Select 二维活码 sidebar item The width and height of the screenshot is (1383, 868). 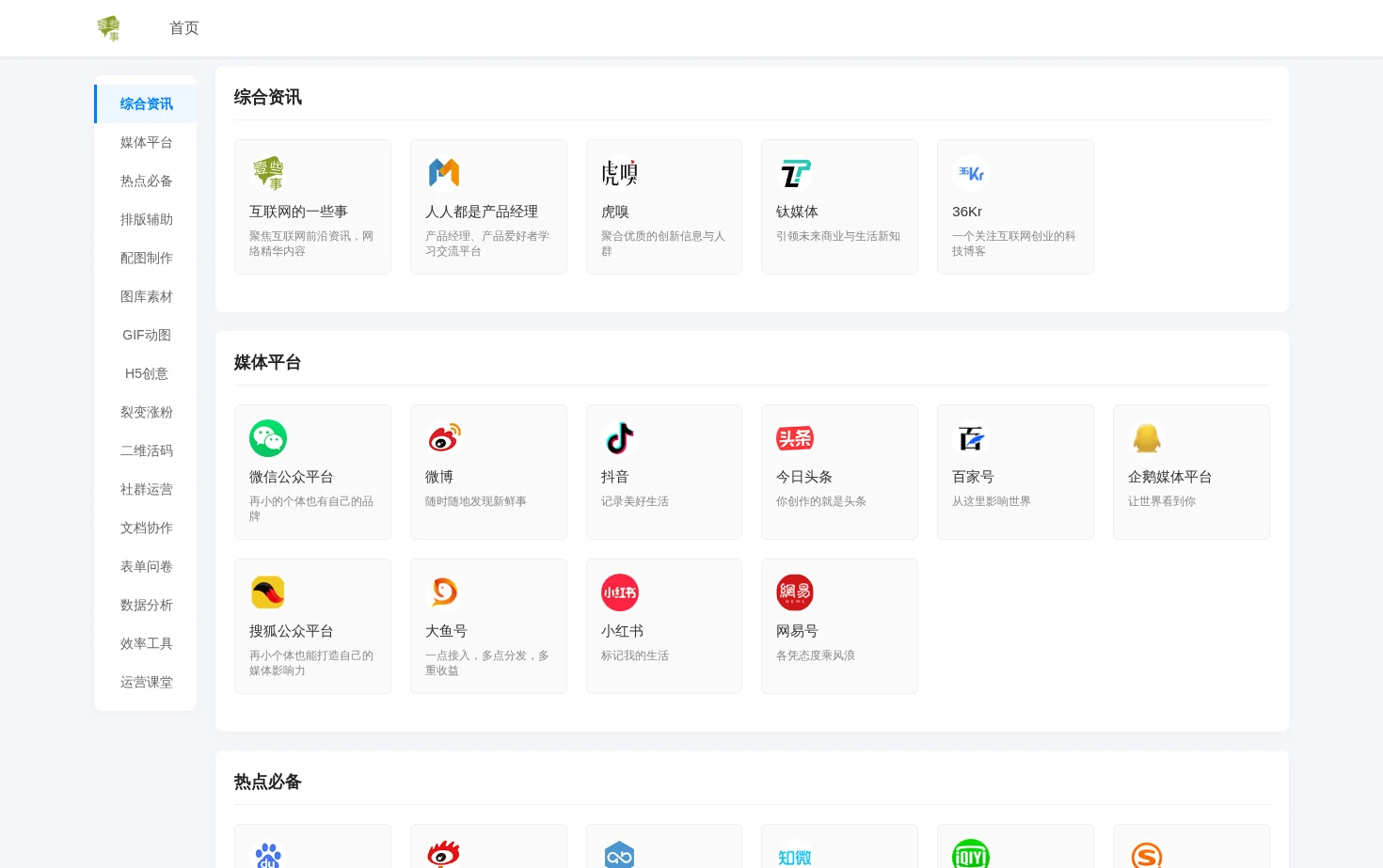pyautogui.click(x=146, y=451)
